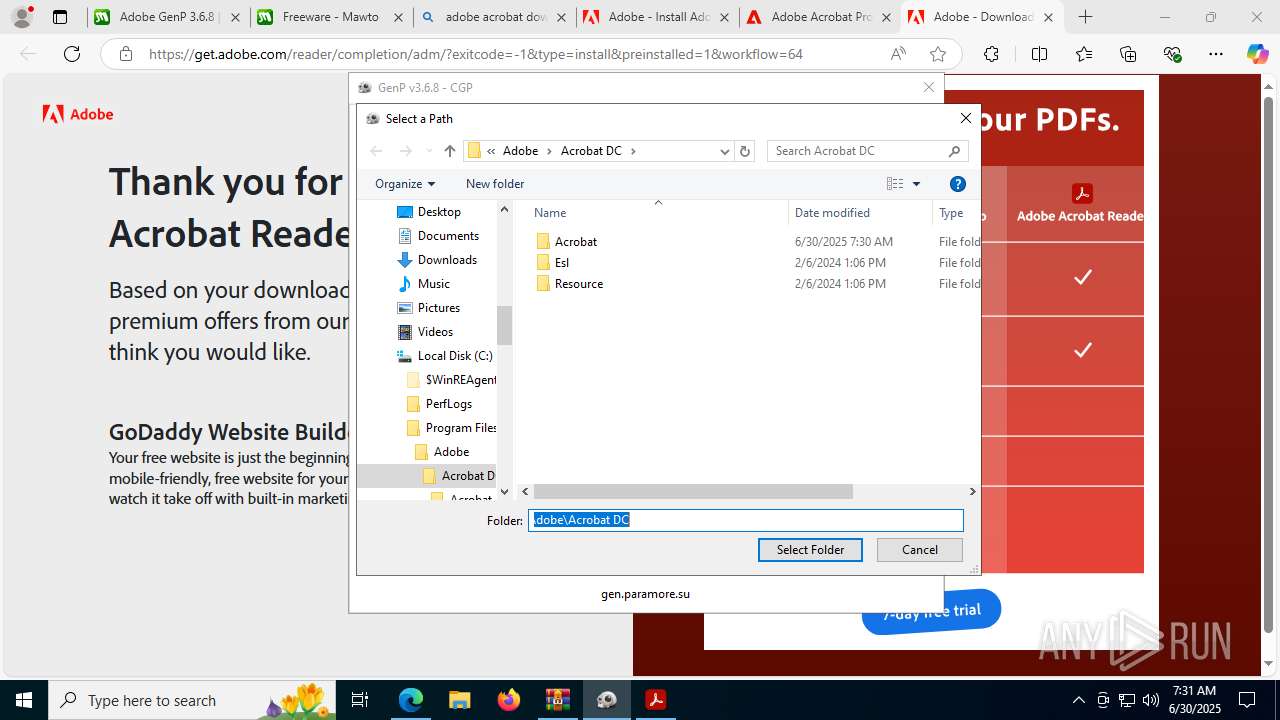The image size is (1280, 720).
Task: Change view layout icon in dialog
Action: tap(895, 184)
